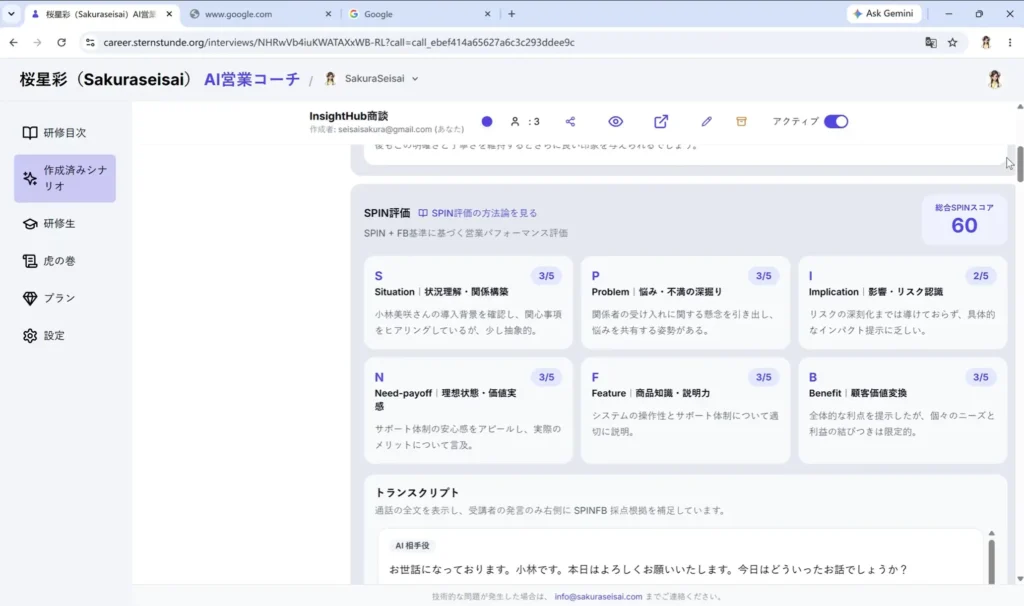Select the Situation score card
Viewport: 1024px width, 606px height.
pyautogui.click(x=468, y=302)
